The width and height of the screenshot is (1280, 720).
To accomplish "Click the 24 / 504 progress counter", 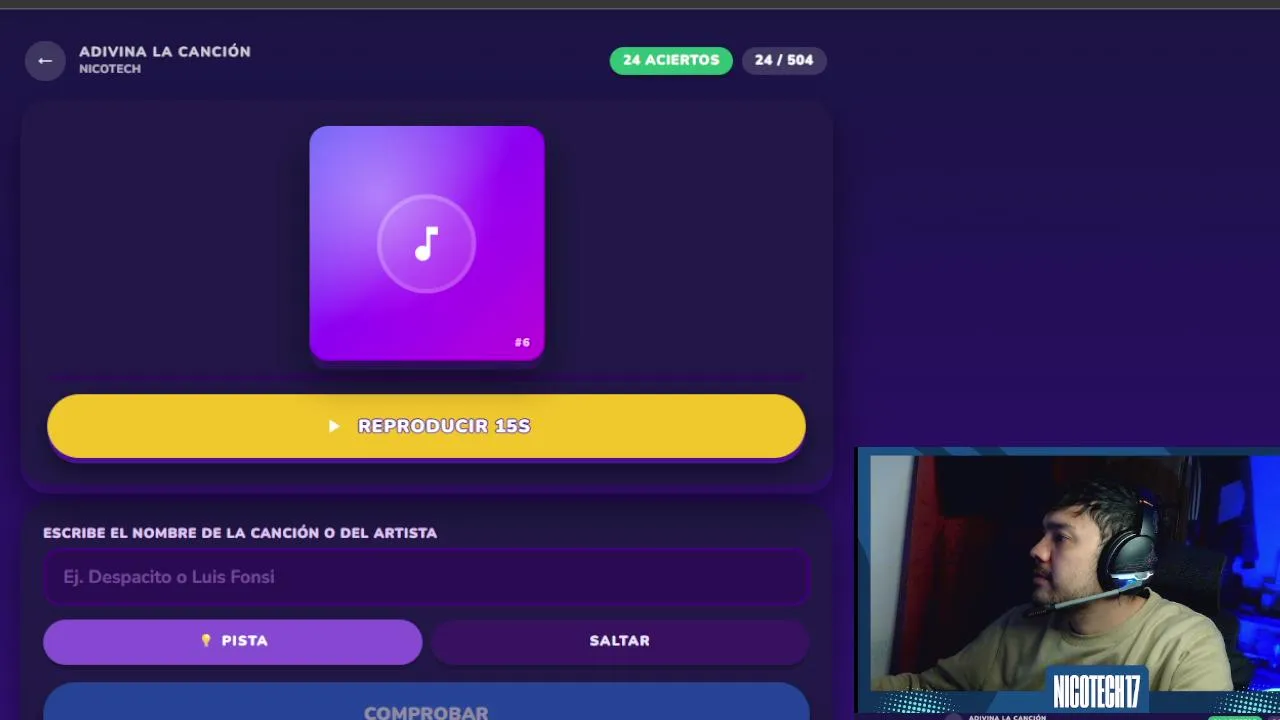I will [784, 60].
